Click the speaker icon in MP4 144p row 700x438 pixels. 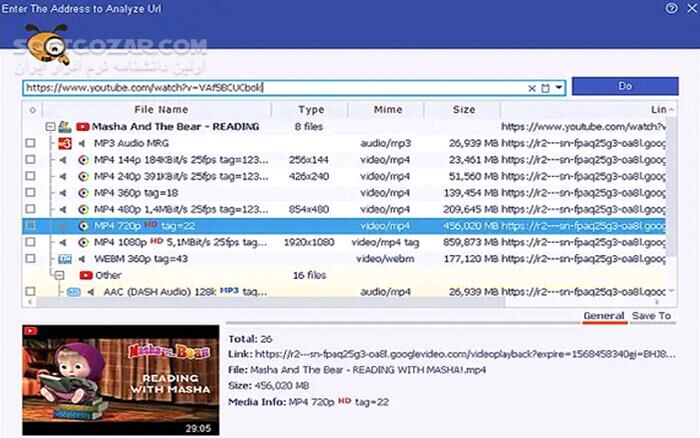tap(63, 160)
